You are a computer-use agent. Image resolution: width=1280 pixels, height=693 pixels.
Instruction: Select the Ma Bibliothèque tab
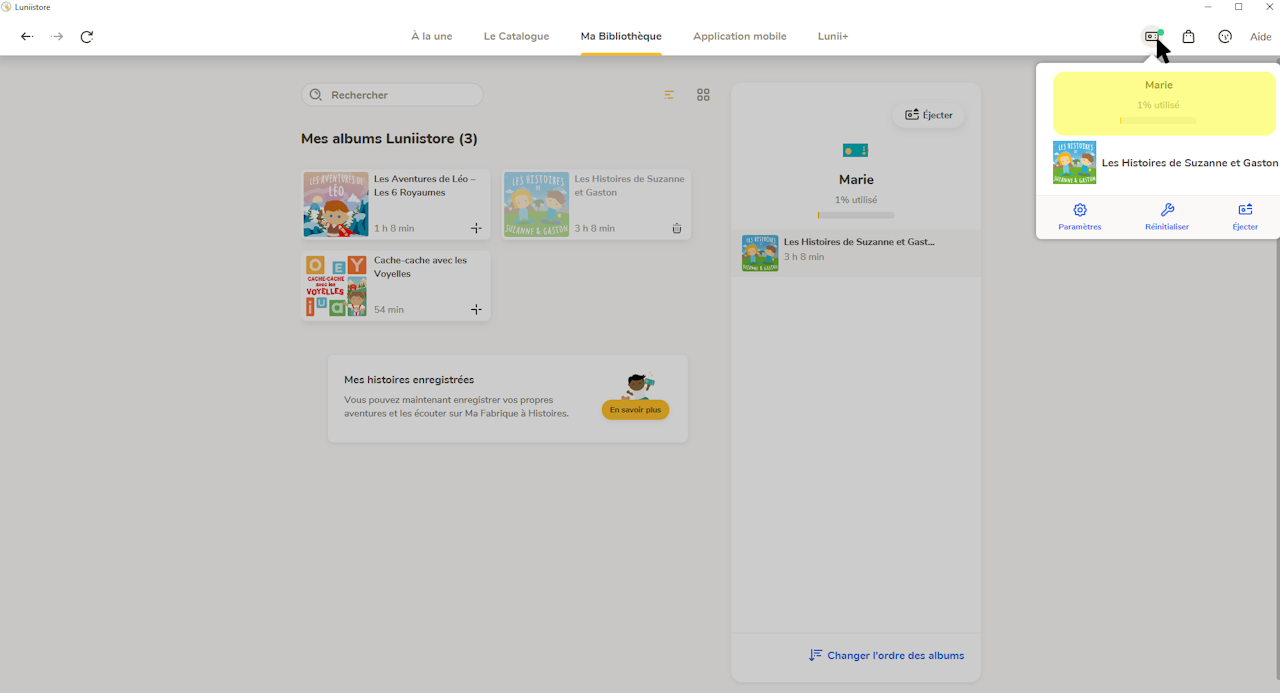(x=621, y=36)
